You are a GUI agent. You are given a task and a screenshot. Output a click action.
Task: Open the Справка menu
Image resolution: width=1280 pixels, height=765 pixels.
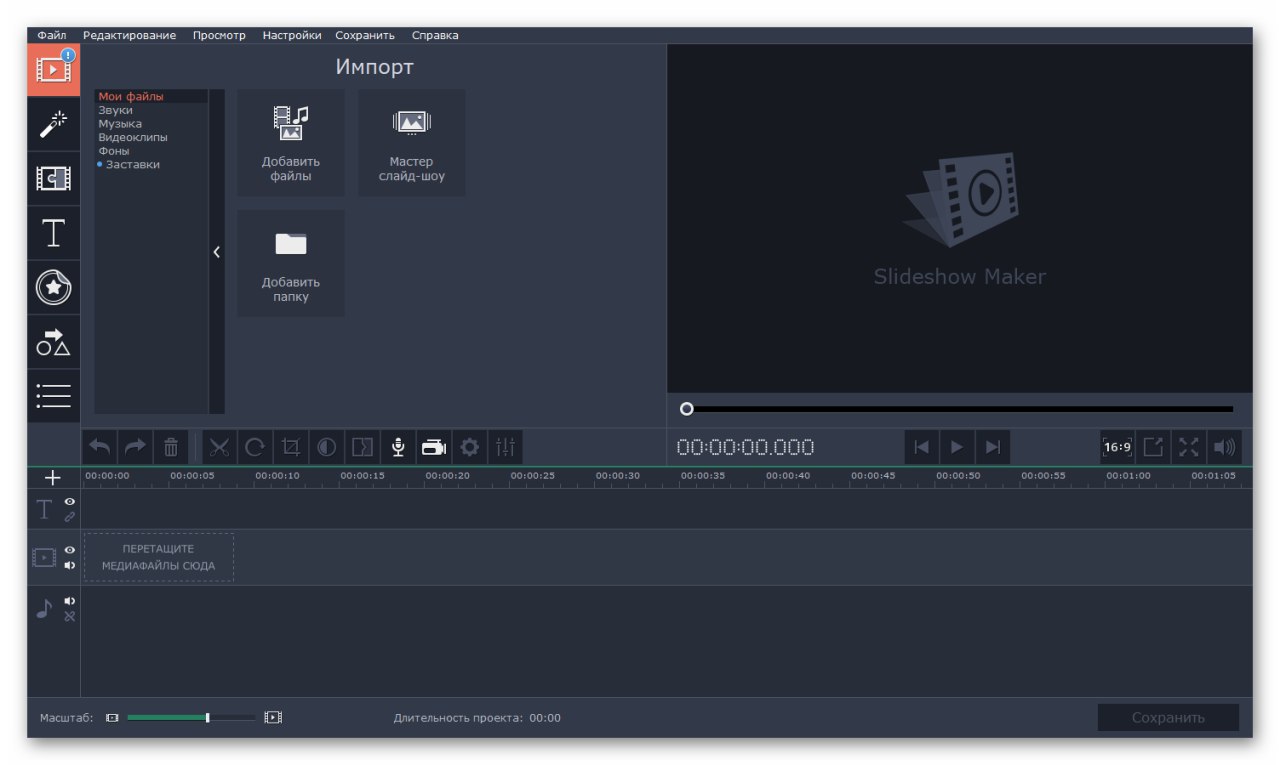pos(435,35)
